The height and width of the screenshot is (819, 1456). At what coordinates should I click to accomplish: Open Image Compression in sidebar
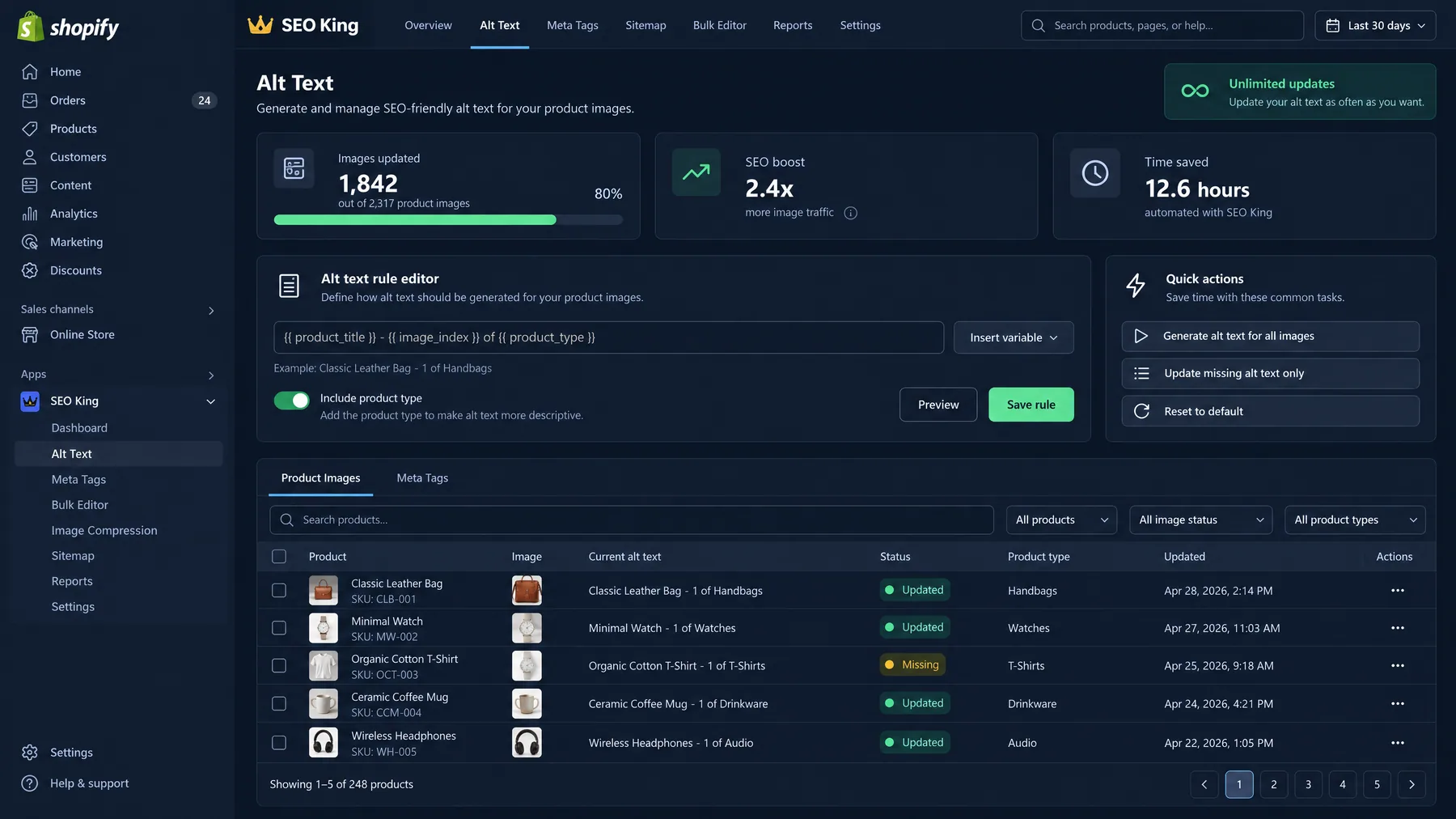[104, 531]
